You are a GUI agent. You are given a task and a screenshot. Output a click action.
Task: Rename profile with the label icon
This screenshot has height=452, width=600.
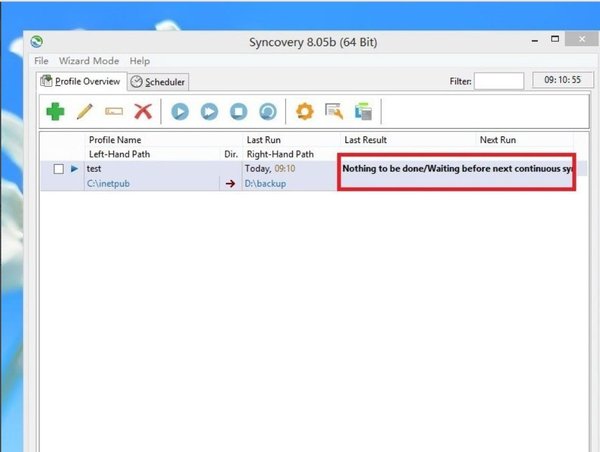114,111
